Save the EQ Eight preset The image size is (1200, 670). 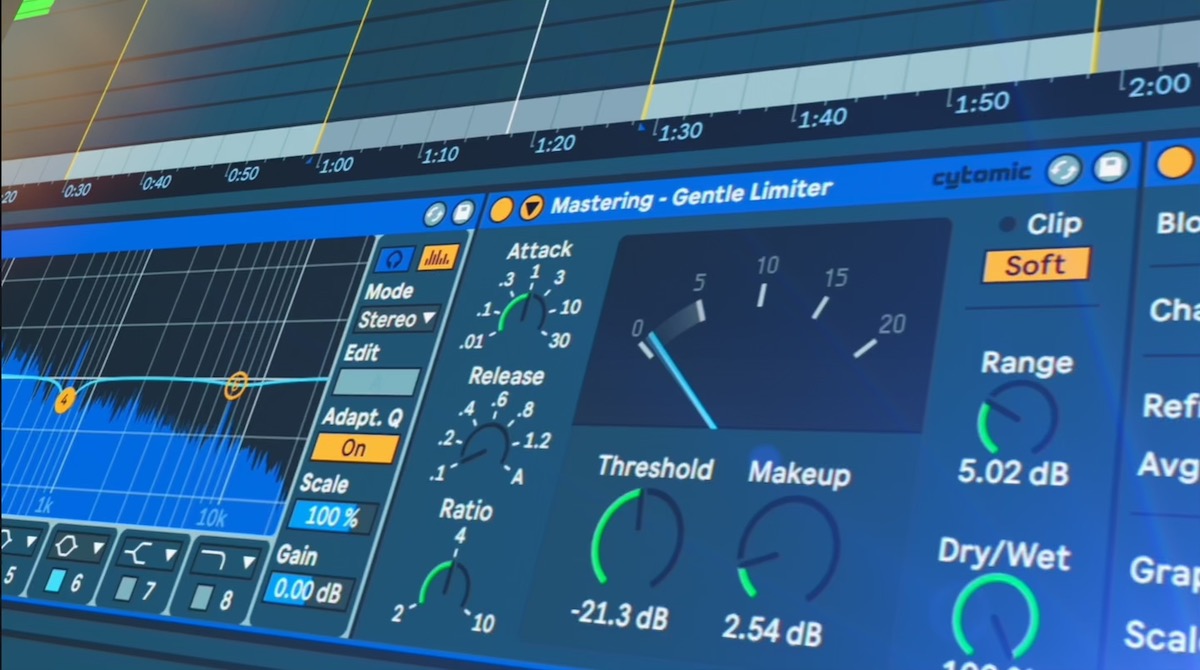[461, 209]
